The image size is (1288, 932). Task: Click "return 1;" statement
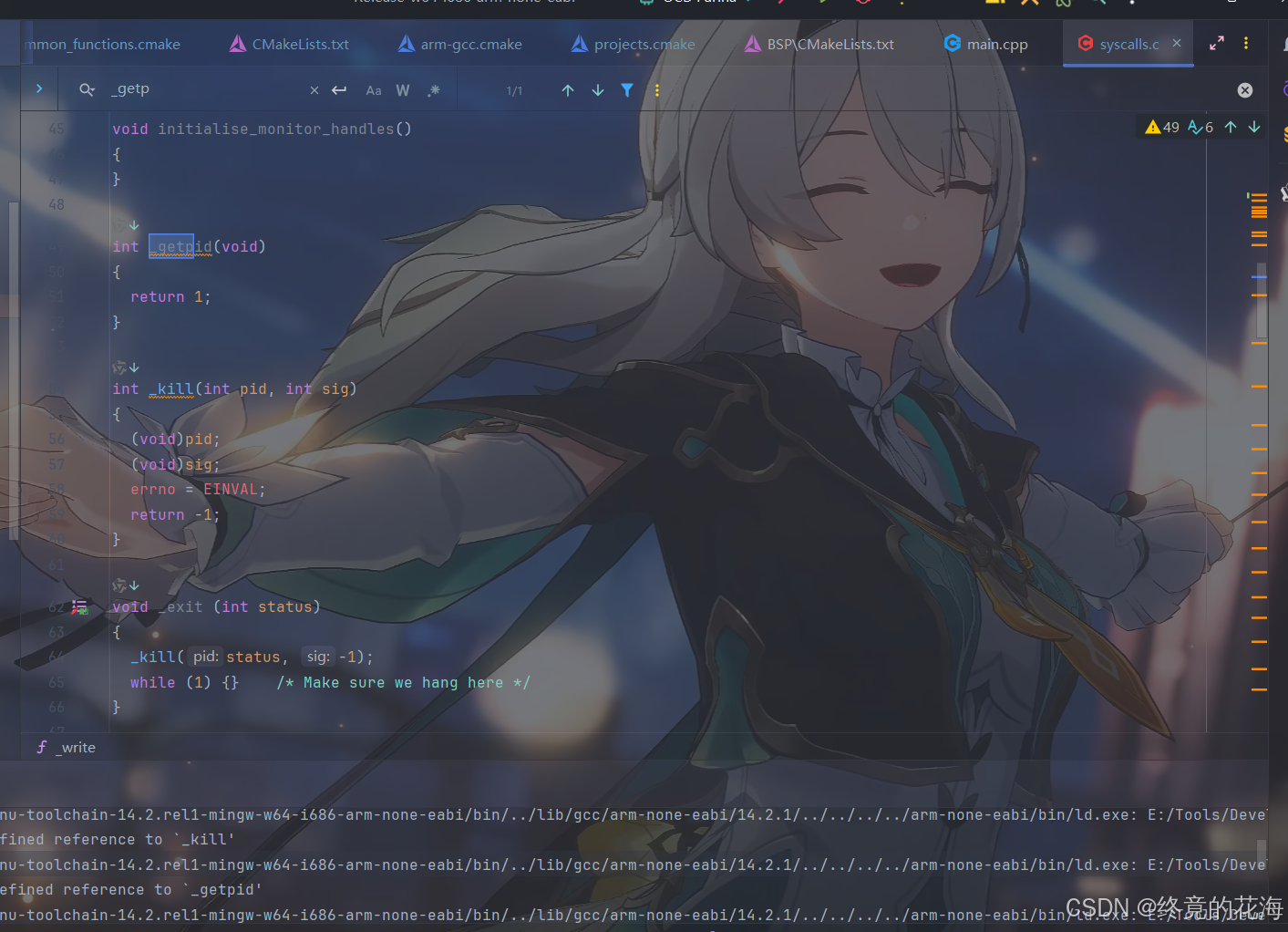coord(170,297)
